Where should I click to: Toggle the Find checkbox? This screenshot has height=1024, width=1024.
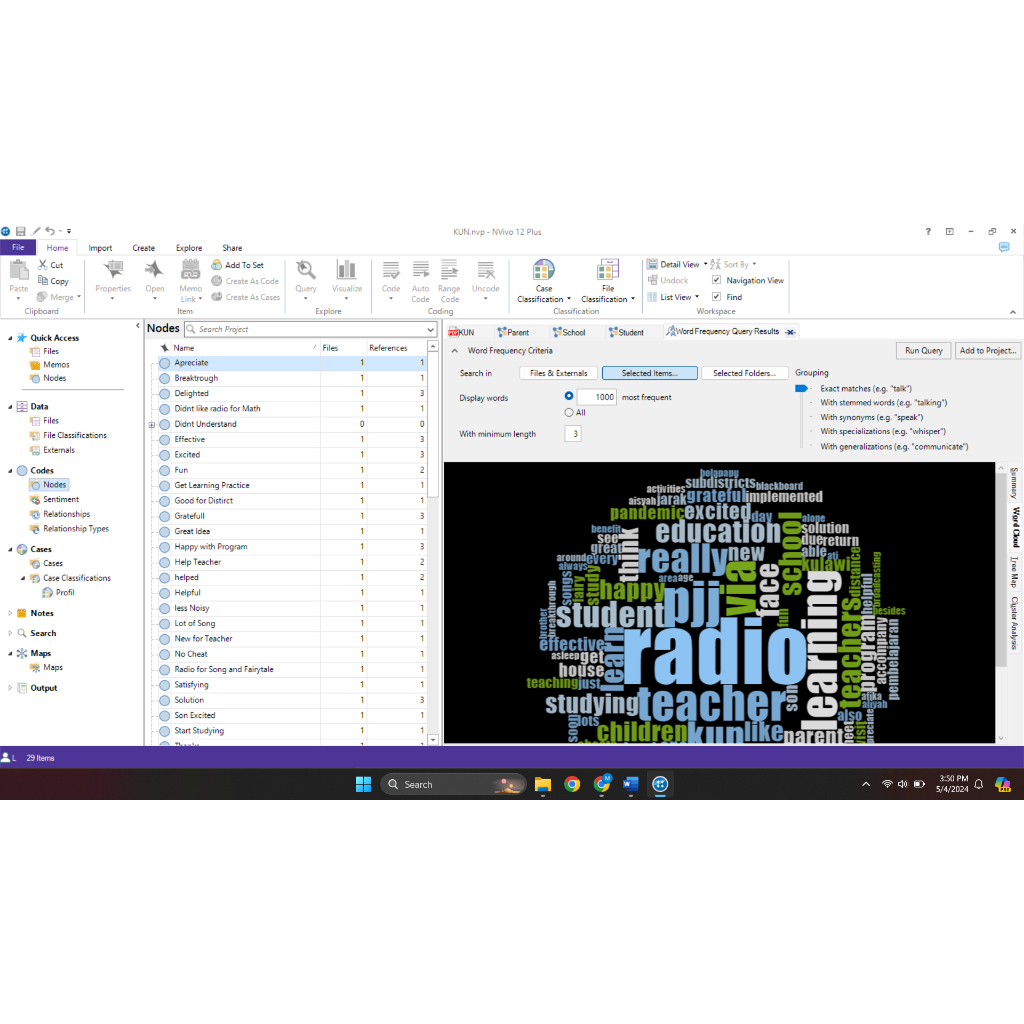tap(716, 296)
